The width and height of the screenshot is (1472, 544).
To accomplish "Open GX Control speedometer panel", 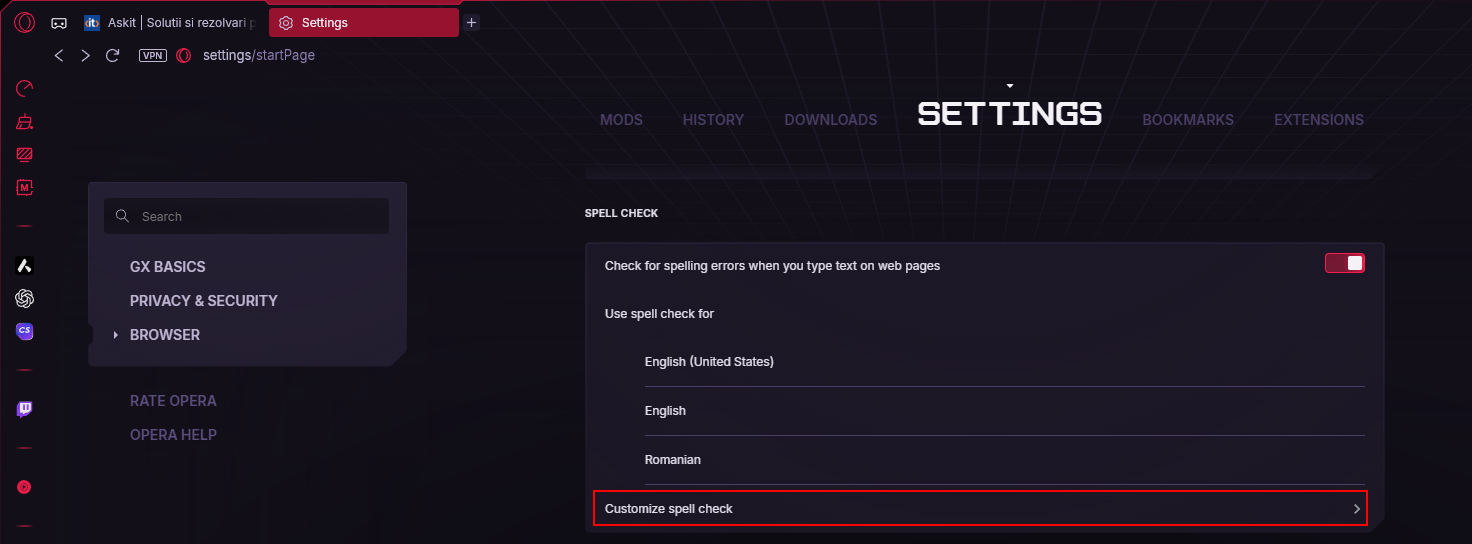I will [25, 88].
